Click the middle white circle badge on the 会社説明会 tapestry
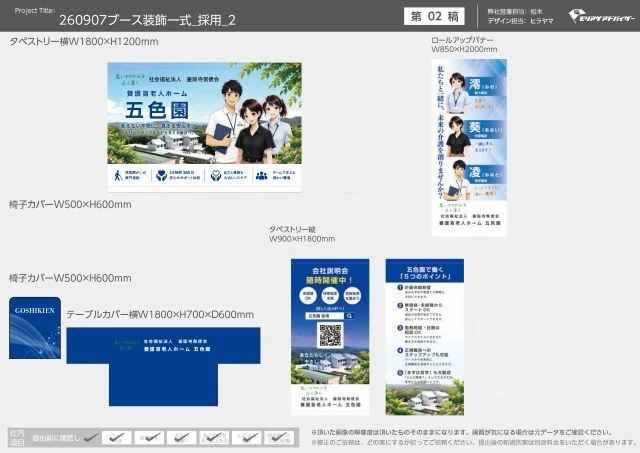The height and width of the screenshot is (453, 640). [330, 295]
